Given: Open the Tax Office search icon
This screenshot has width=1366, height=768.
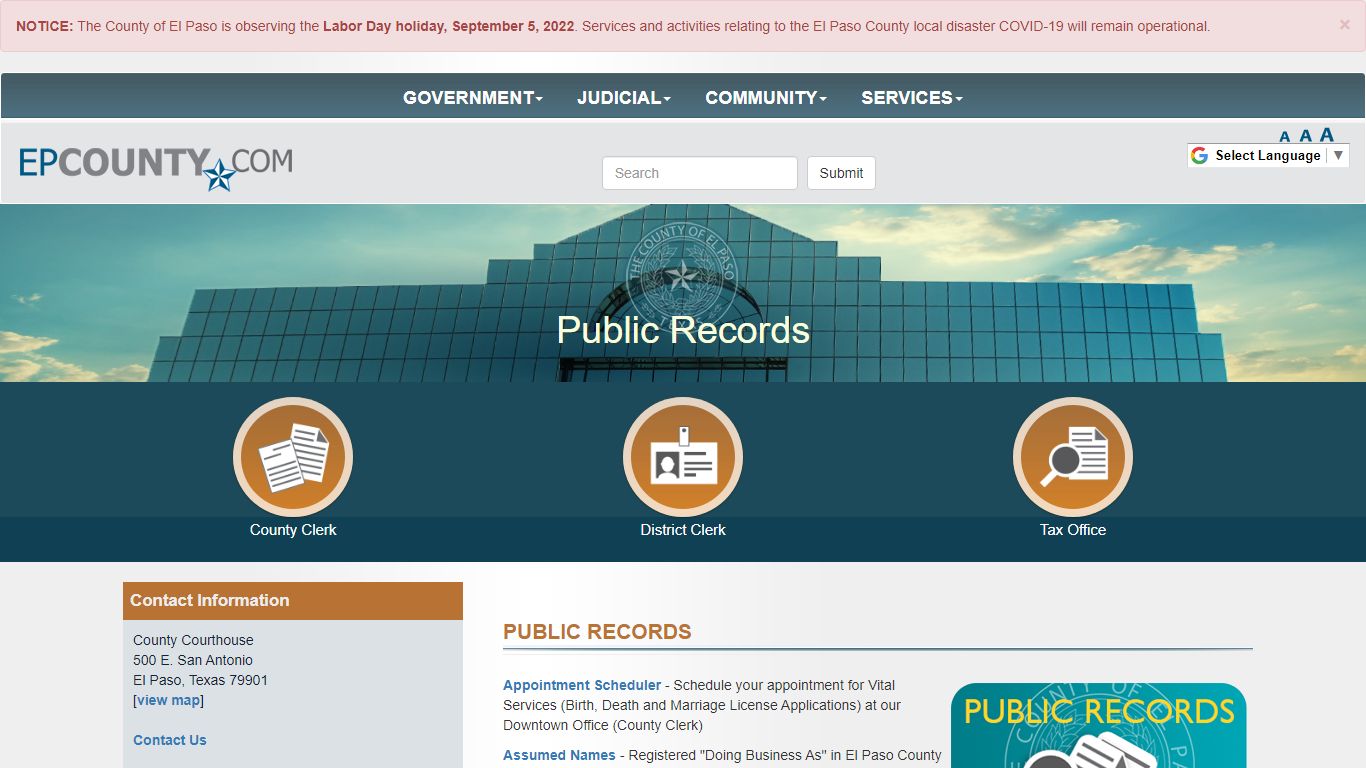Looking at the screenshot, I should point(1073,457).
